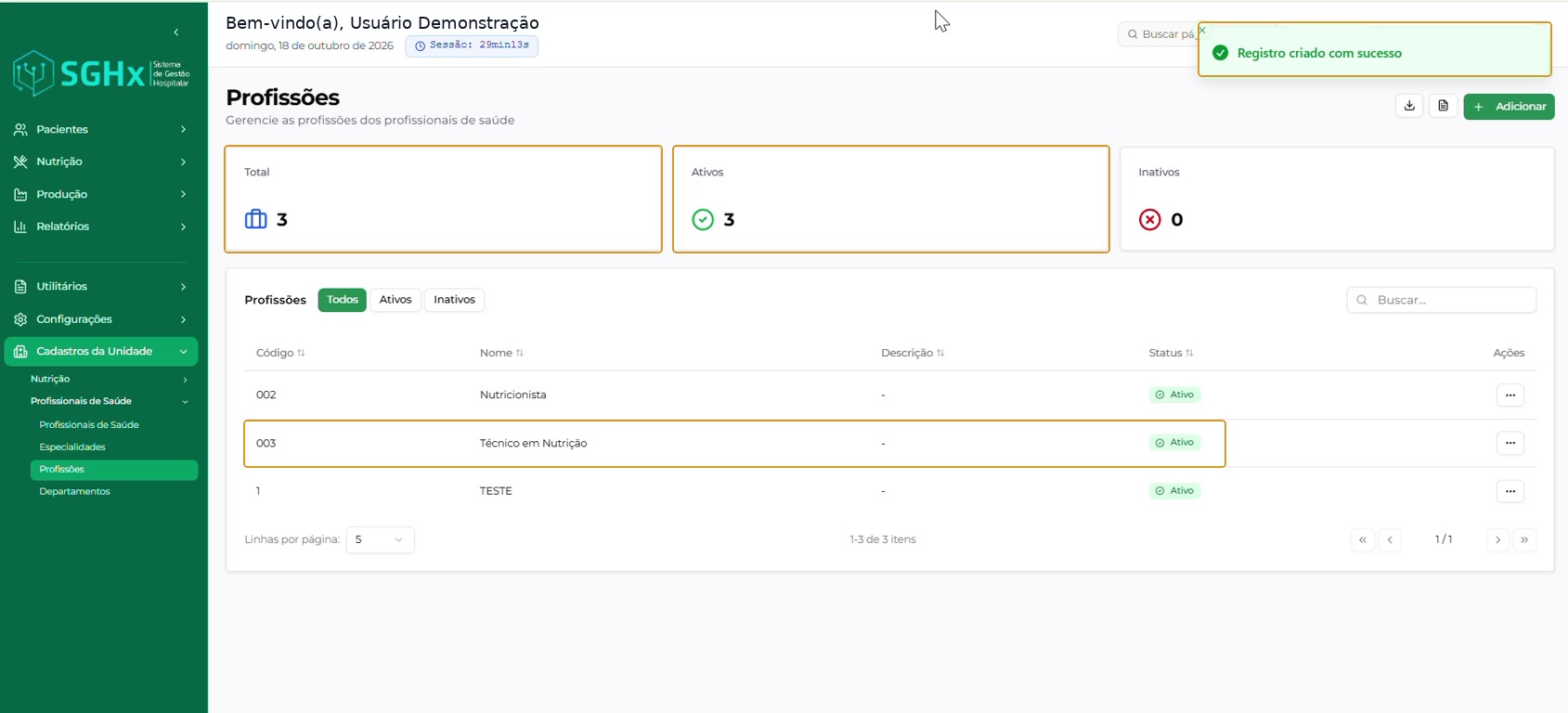The height and width of the screenshot is (713, 1568).
Task: Expand the Relatórios menu
Action: (x=100, y=227)
